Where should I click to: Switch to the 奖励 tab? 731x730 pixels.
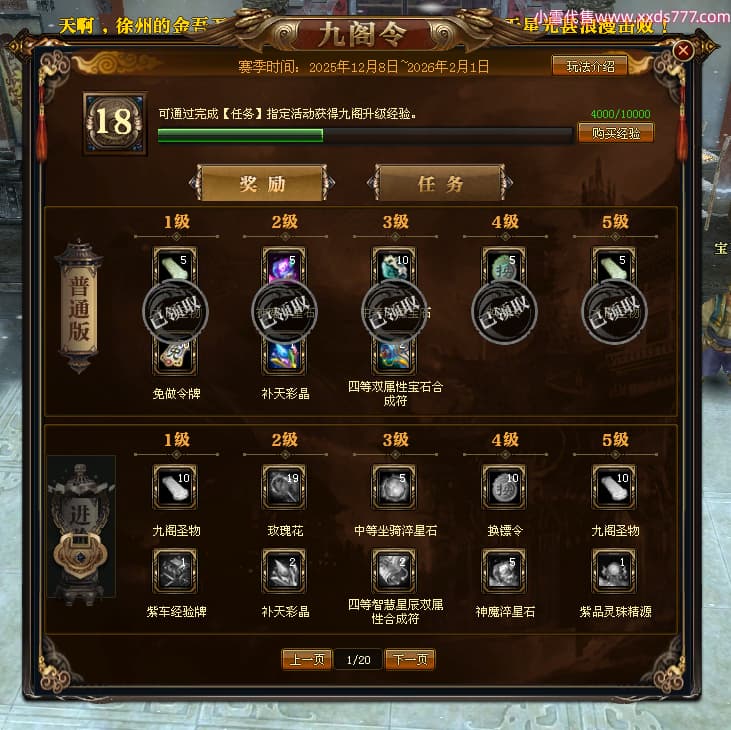click(262, 183)
